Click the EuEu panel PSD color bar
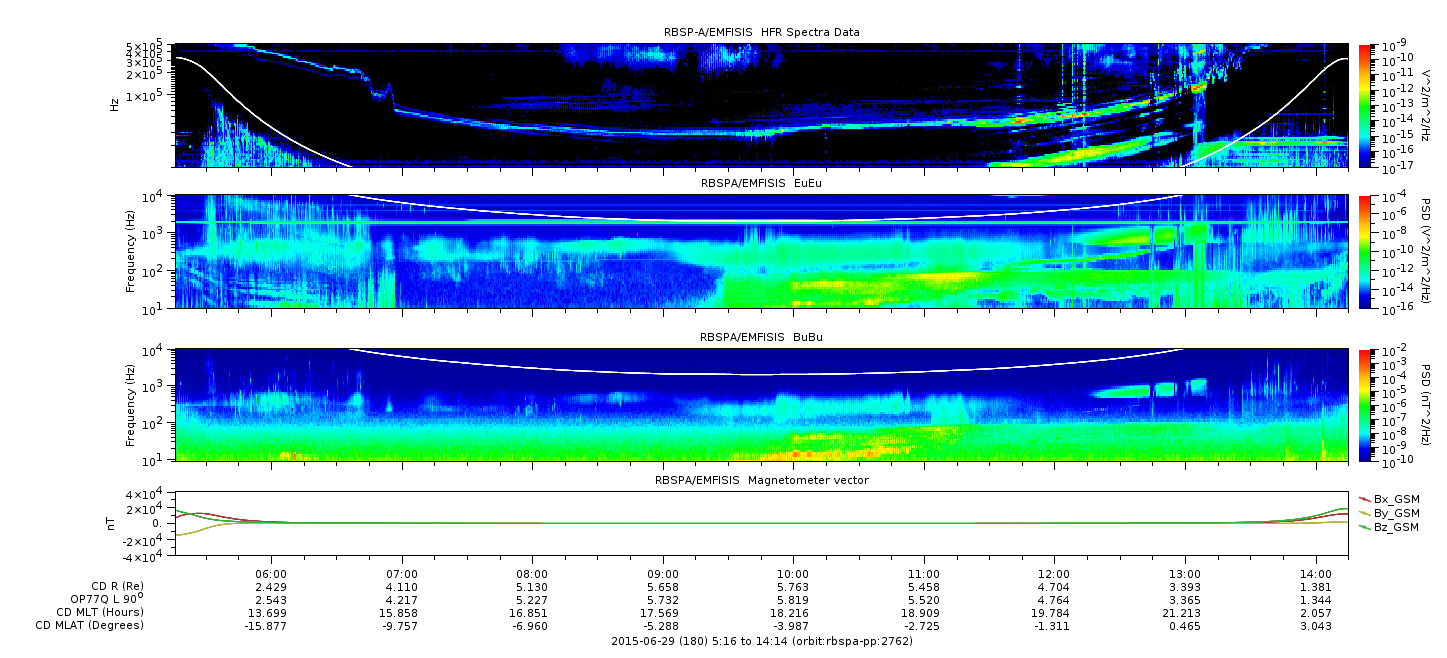 pyautogui.click(x=1365, y=251)
